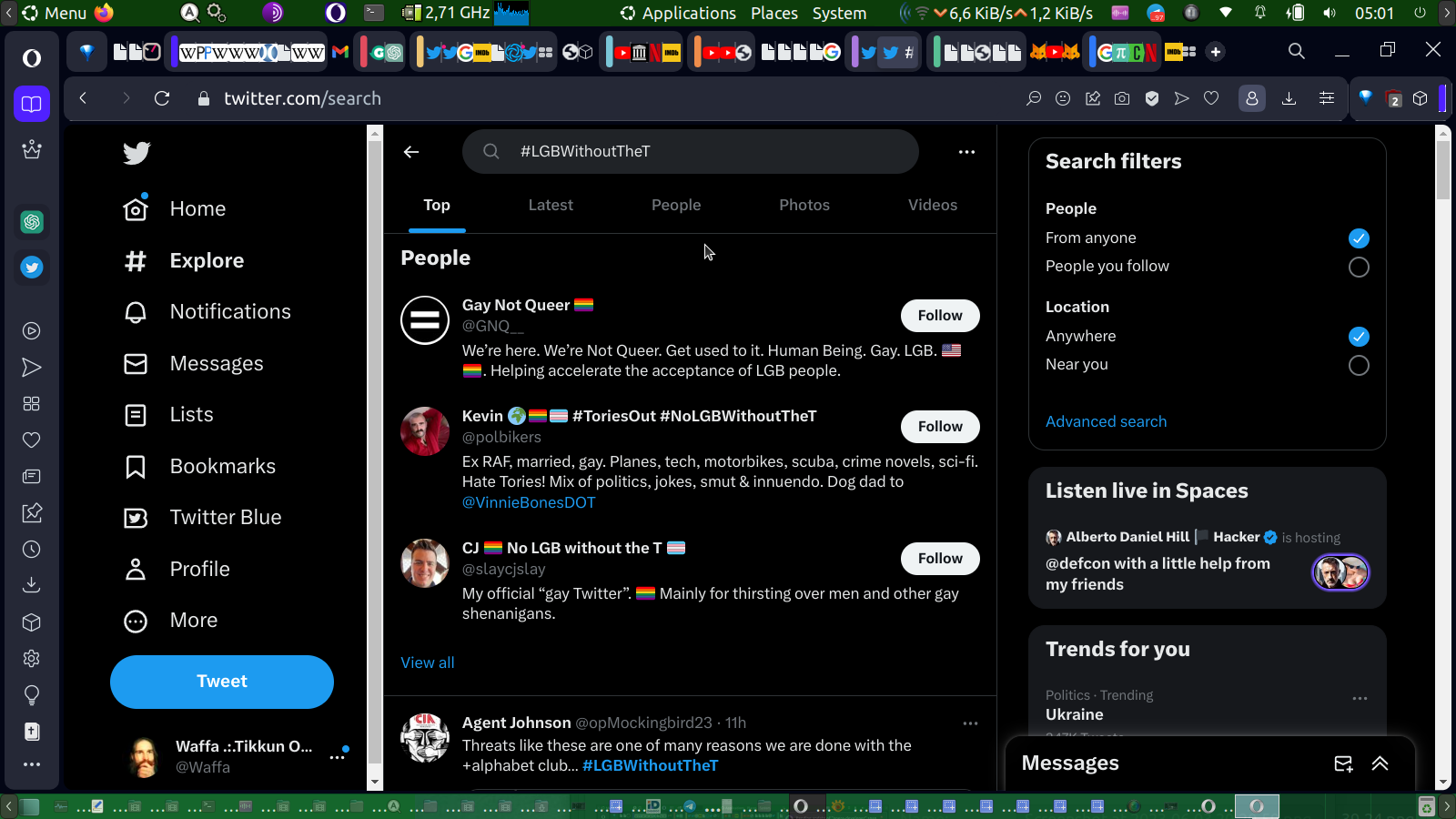Focus the #LGBWithoutTheT search field
This screenshot has width=1456, height=819.
coord(691,152)
